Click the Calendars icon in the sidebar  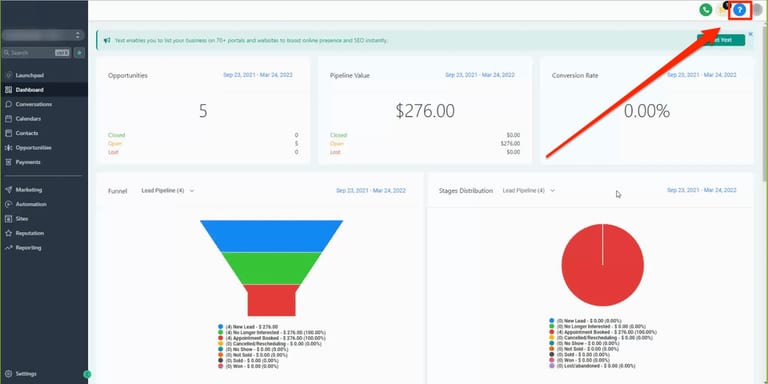pyautogui.click(x=8, y=119)
